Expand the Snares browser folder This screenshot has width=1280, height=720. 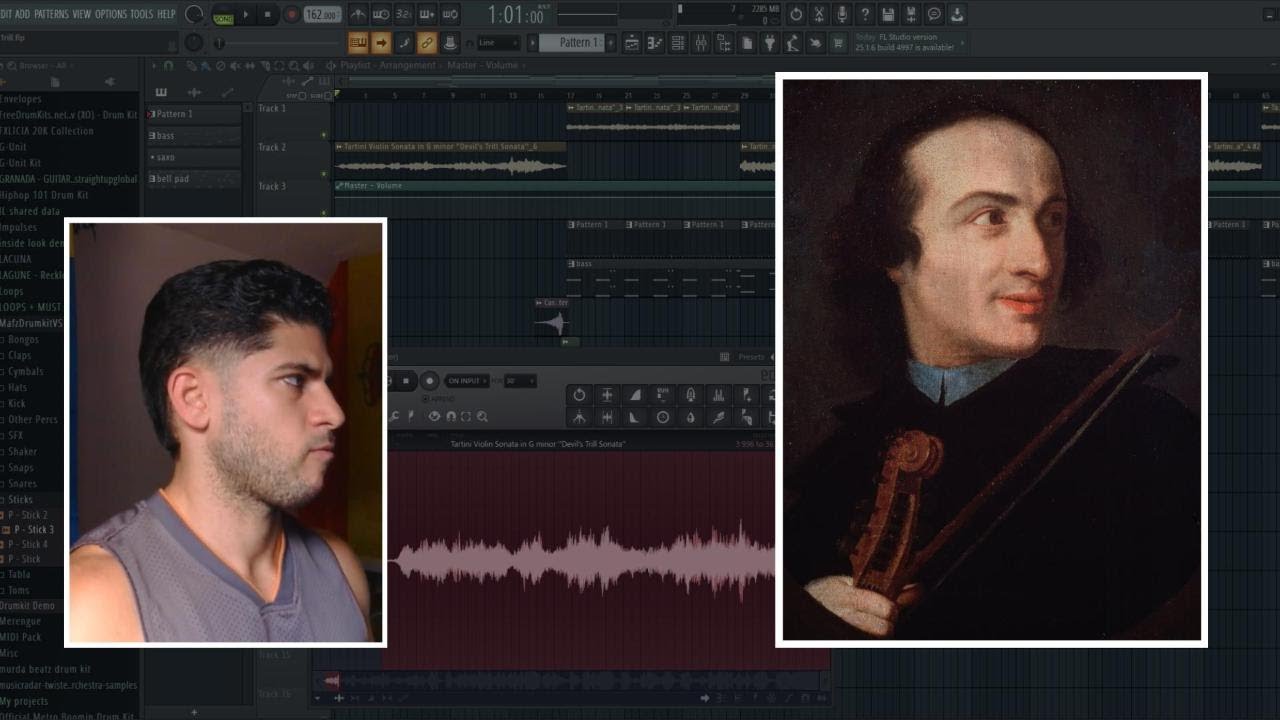22,483
